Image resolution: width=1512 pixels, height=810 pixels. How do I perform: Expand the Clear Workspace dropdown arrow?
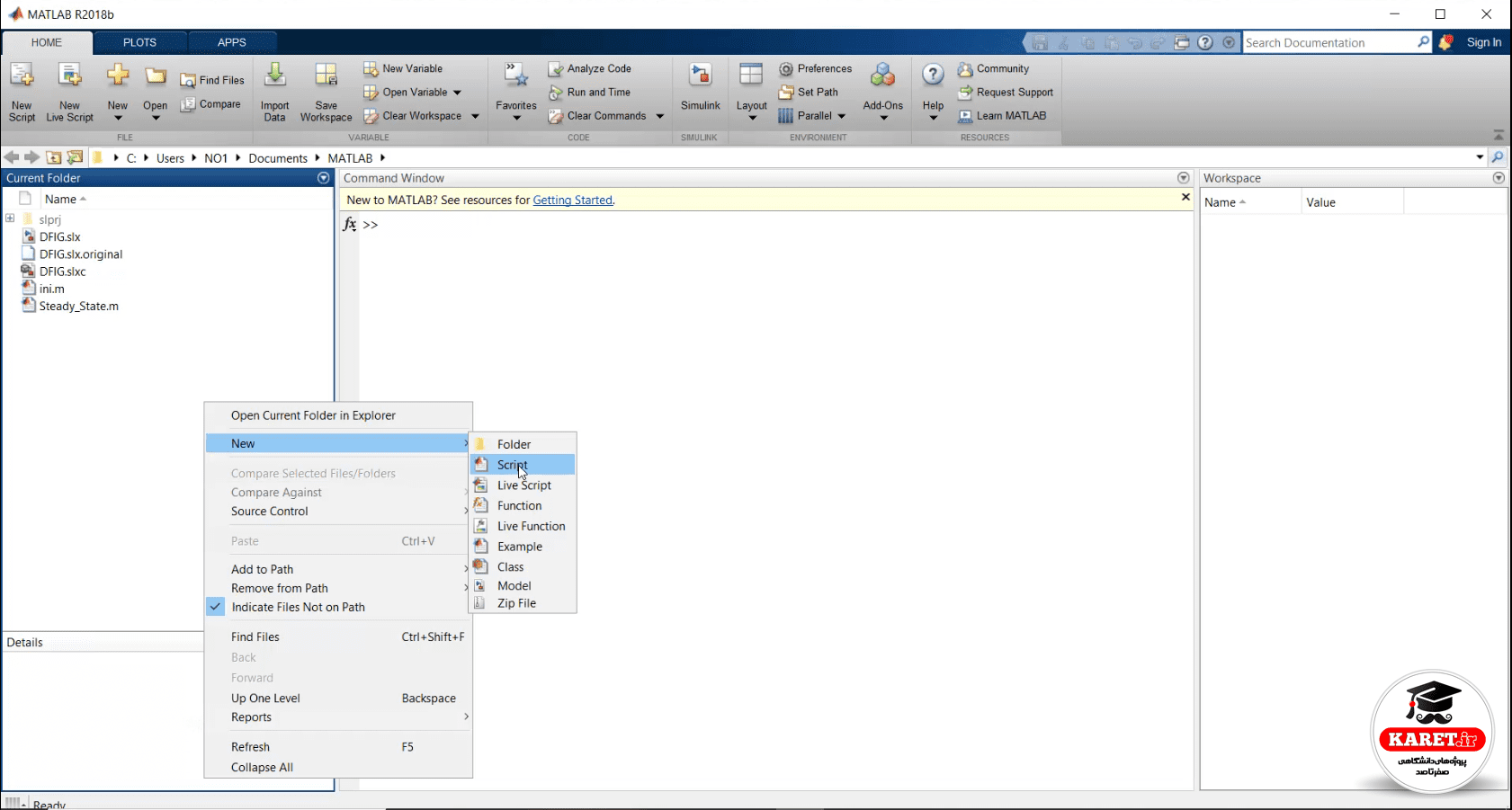tap(475, 116)
